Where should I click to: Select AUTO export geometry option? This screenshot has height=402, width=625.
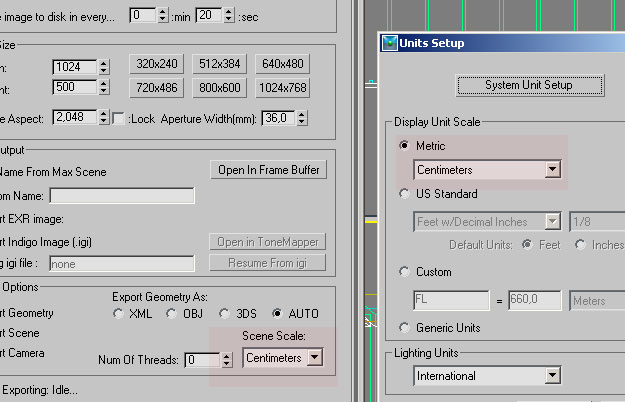point(276,313)
